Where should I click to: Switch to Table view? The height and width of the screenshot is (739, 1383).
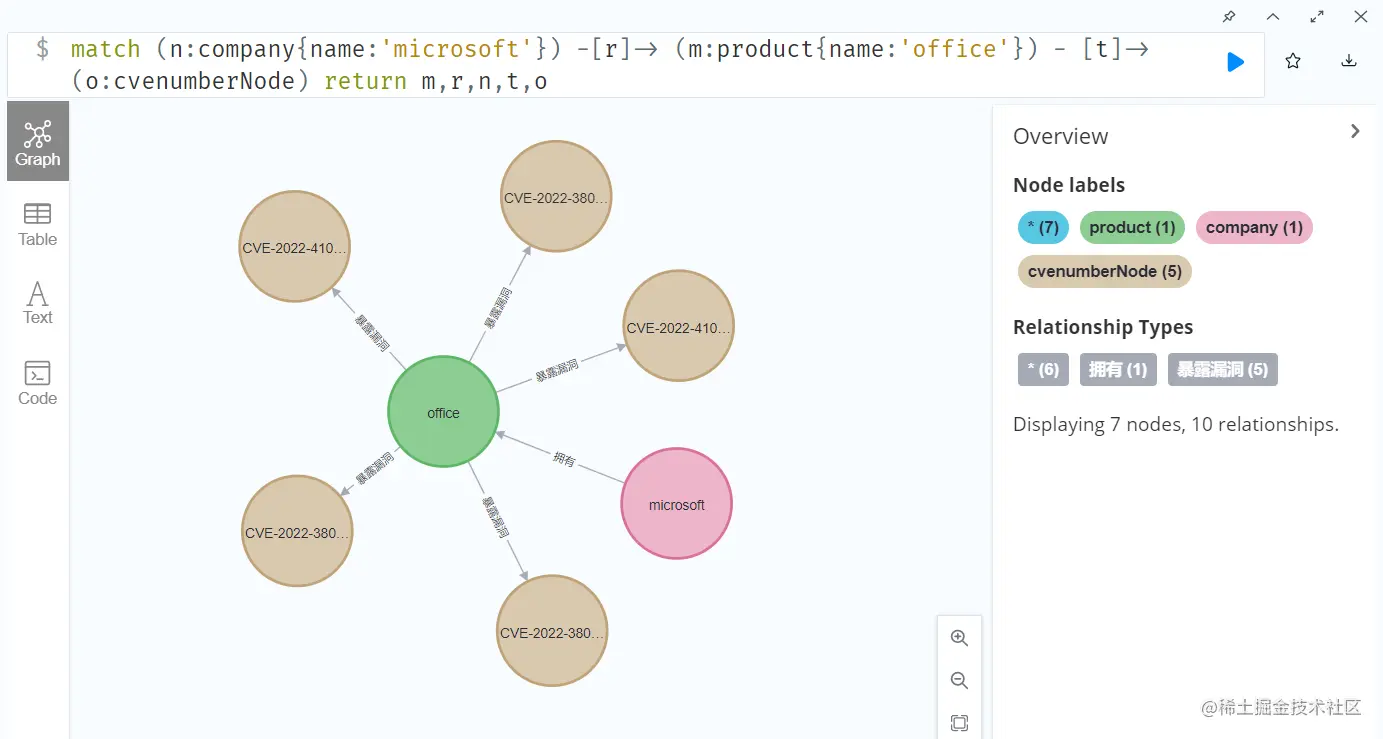(x=38, y=224)
